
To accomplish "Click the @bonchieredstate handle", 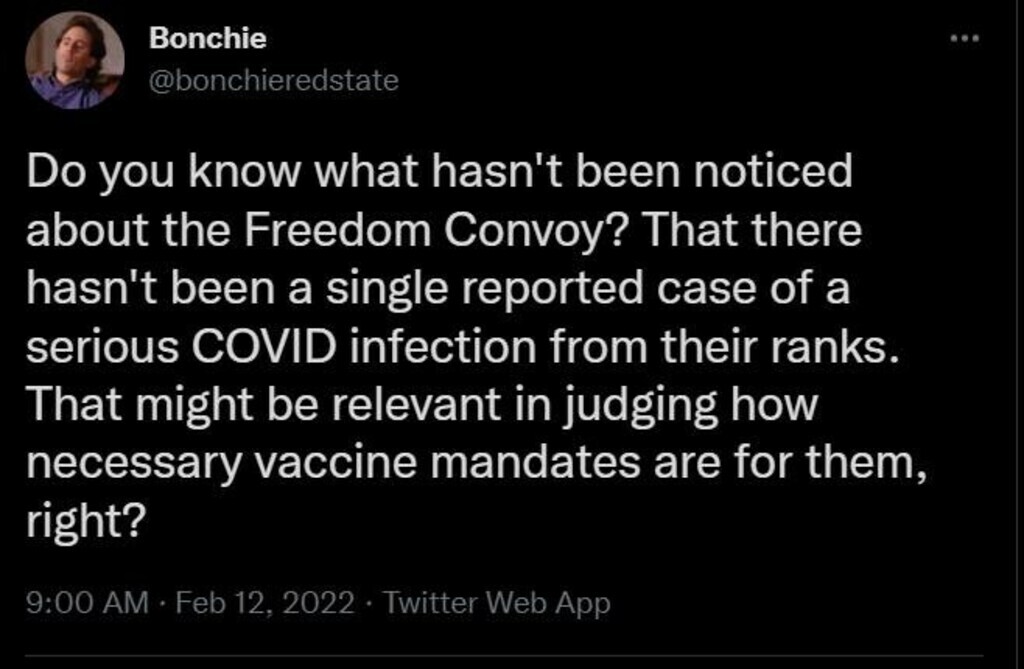I will (x=272, y=81).
